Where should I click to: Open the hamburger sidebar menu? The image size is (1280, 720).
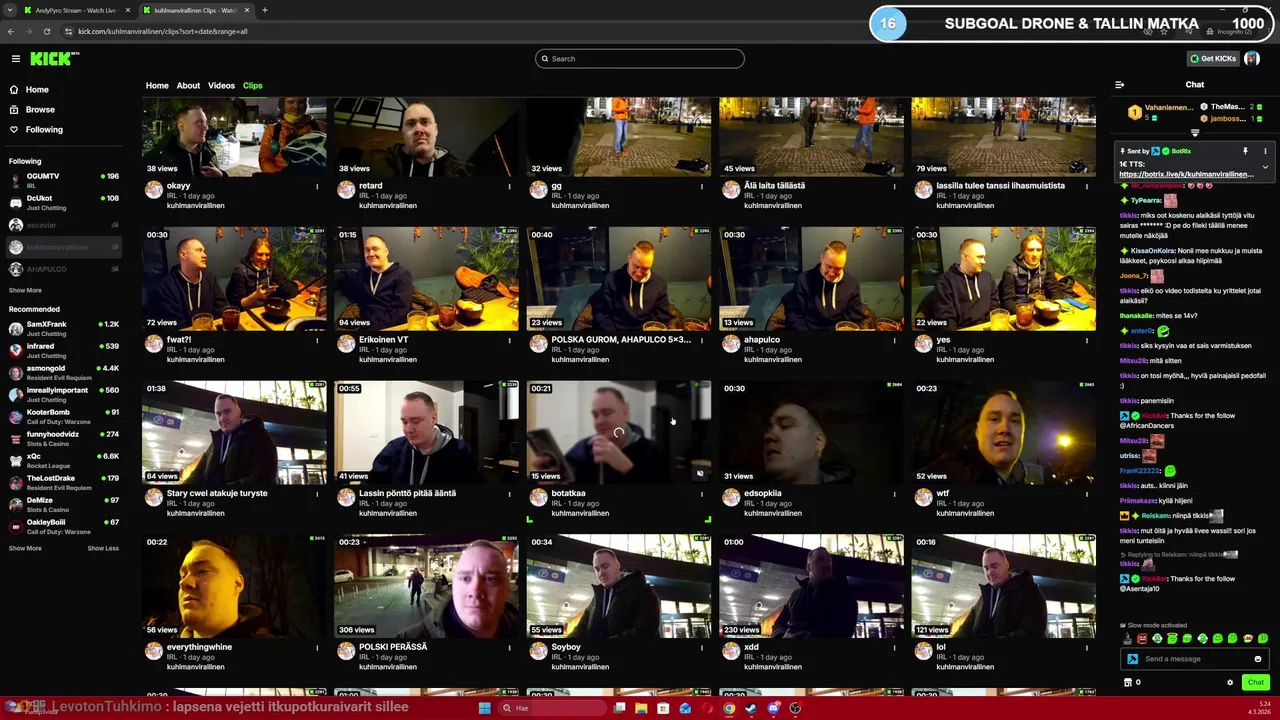tap(15, 59)
